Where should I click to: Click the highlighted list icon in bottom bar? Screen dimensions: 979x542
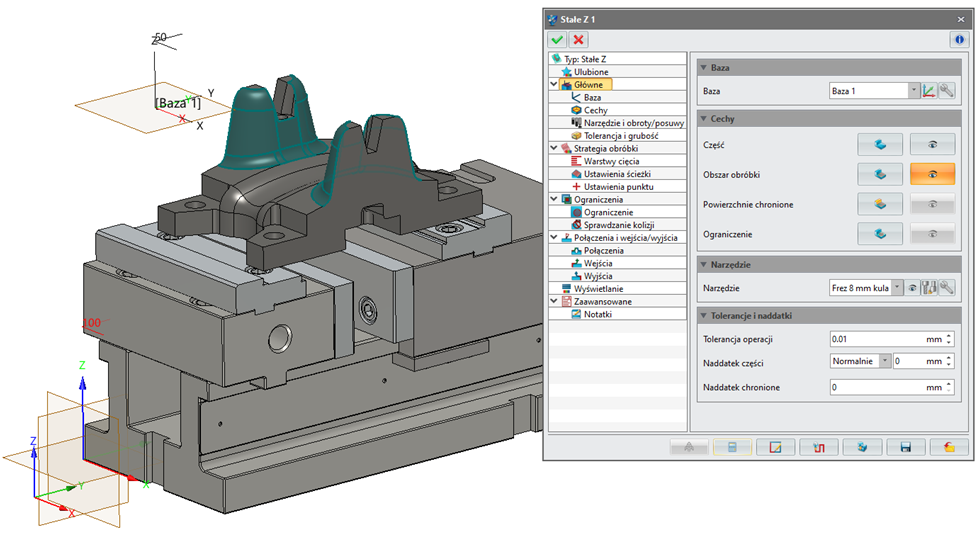point(732,447)
